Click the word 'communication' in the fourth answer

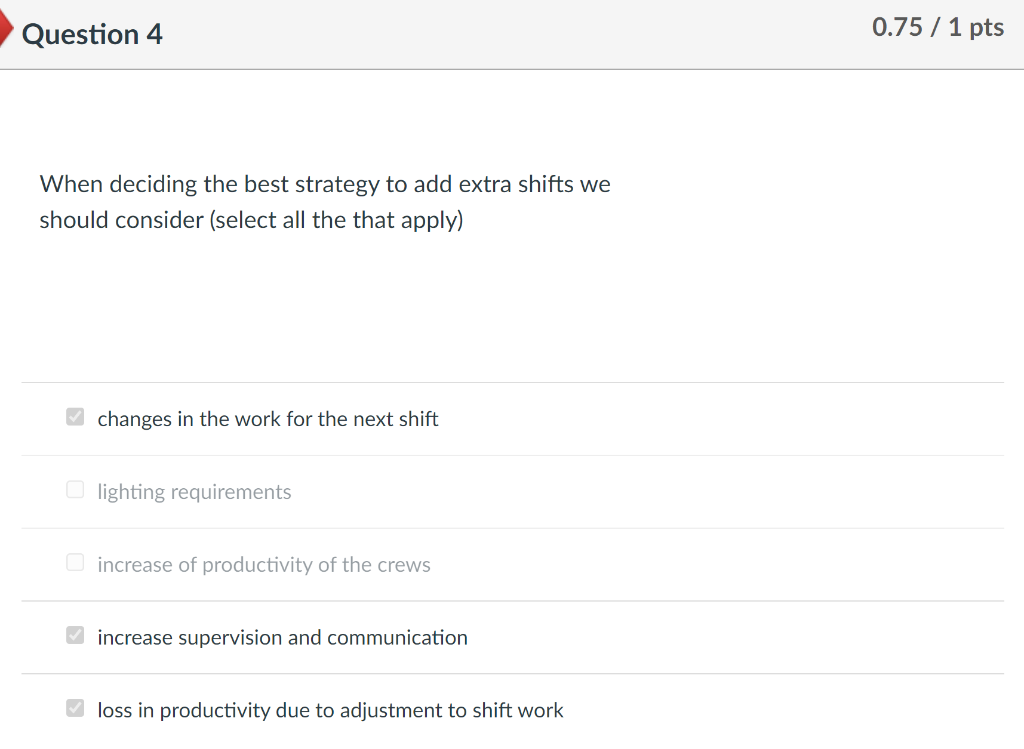tap(397, 638)
